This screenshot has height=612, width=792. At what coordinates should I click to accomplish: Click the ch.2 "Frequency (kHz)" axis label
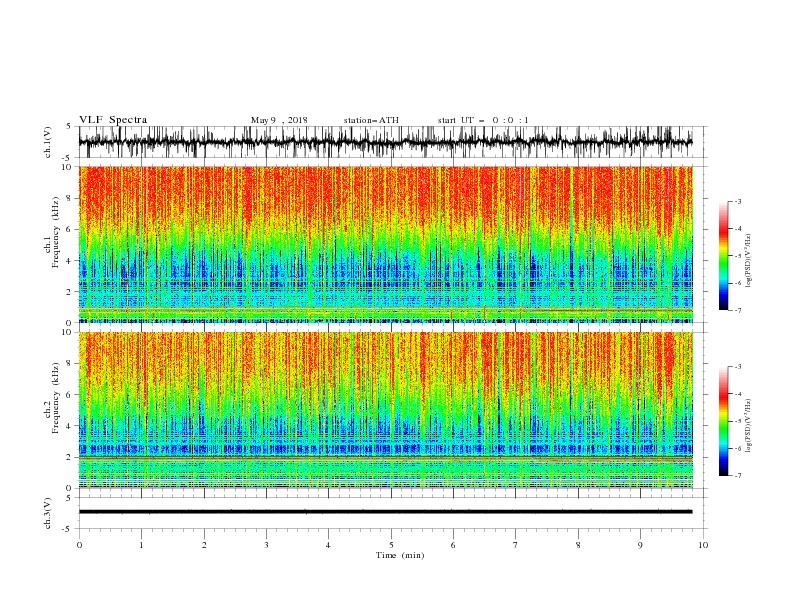point(55,398)
